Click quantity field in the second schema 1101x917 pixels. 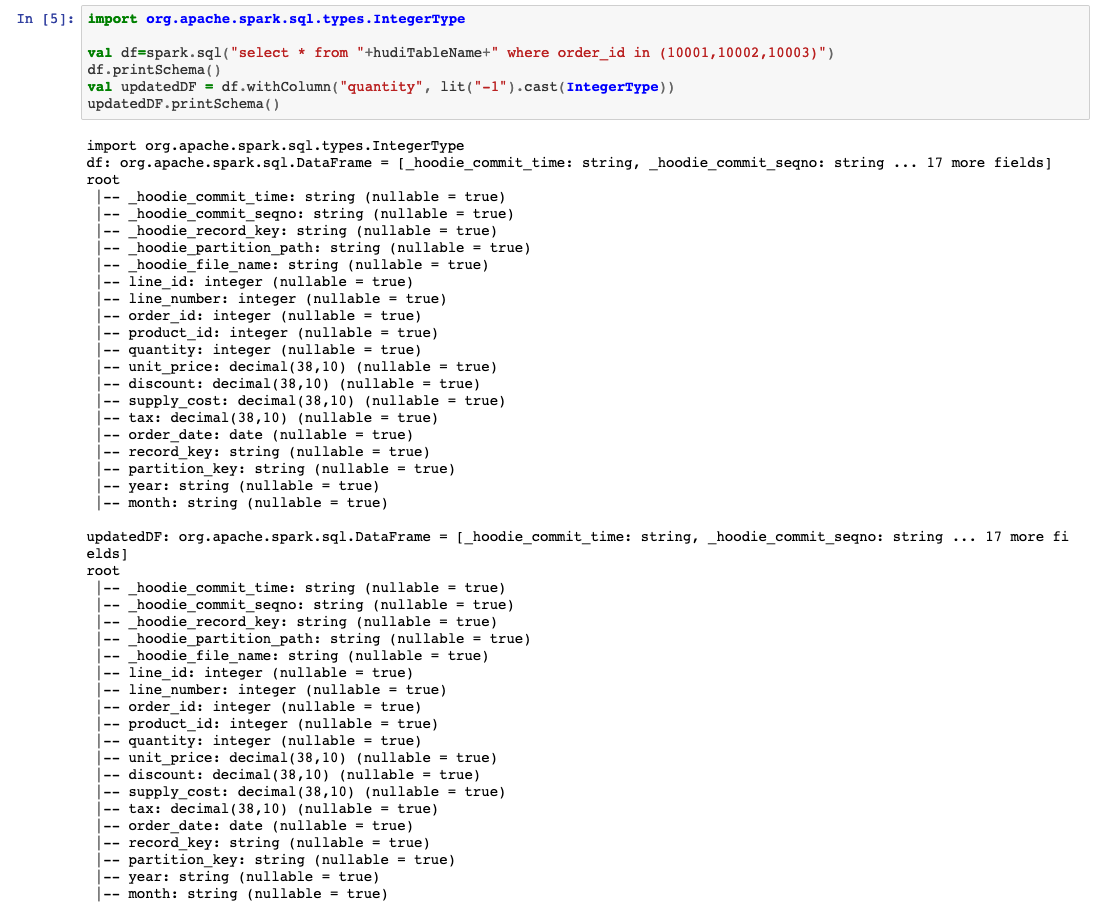[167, 741]
